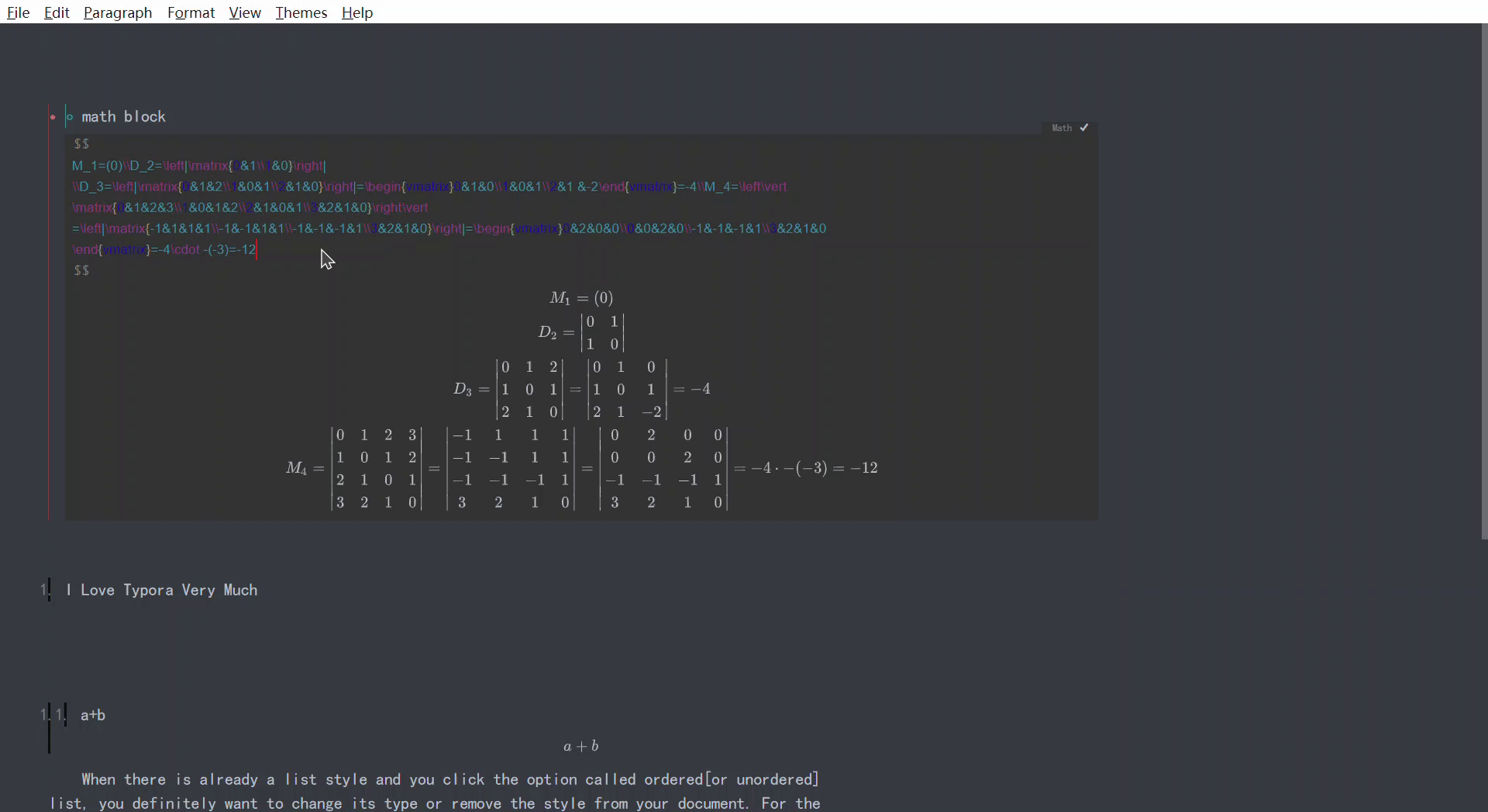Click the rendered M4 determinant equation
Screen dimensions: 1488x812
point(582,469)
